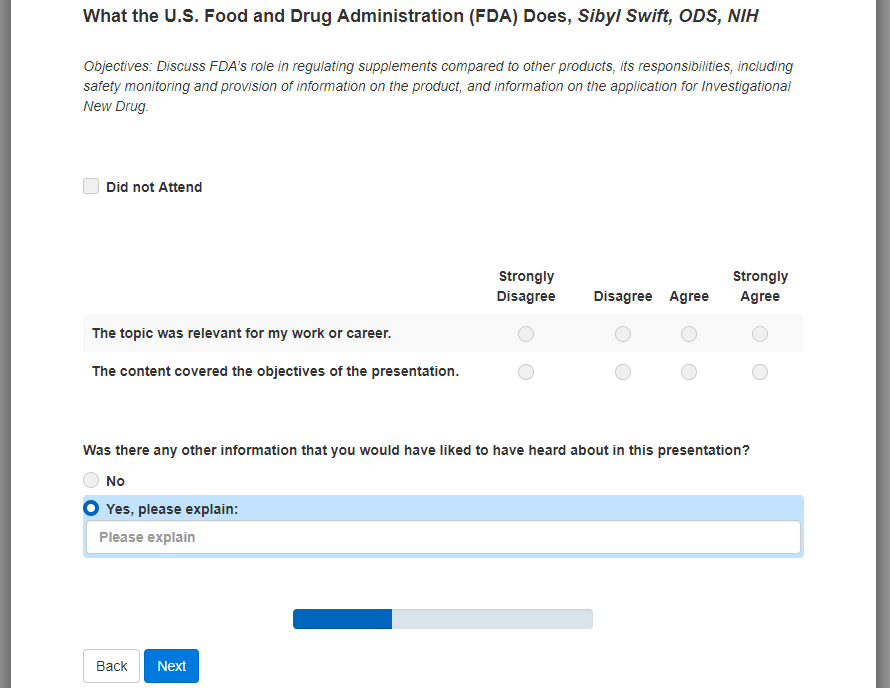Click the filled part of progress bar

coord(342,619)
